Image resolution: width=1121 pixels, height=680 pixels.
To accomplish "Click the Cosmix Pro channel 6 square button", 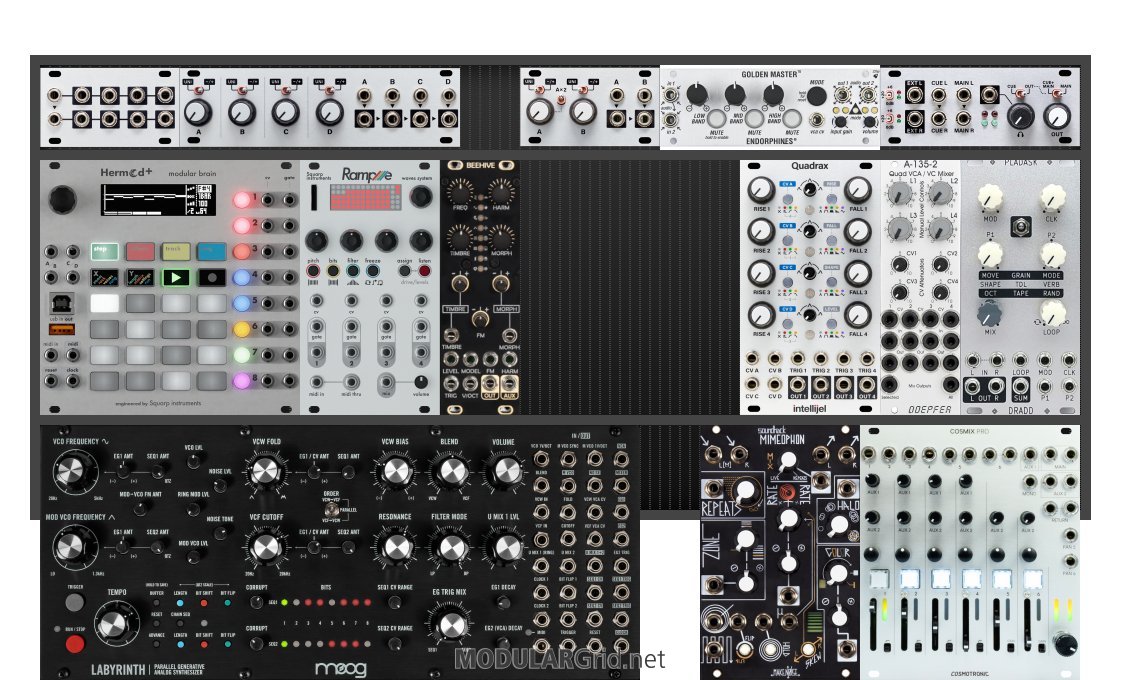I will [x=1033, y=579].
